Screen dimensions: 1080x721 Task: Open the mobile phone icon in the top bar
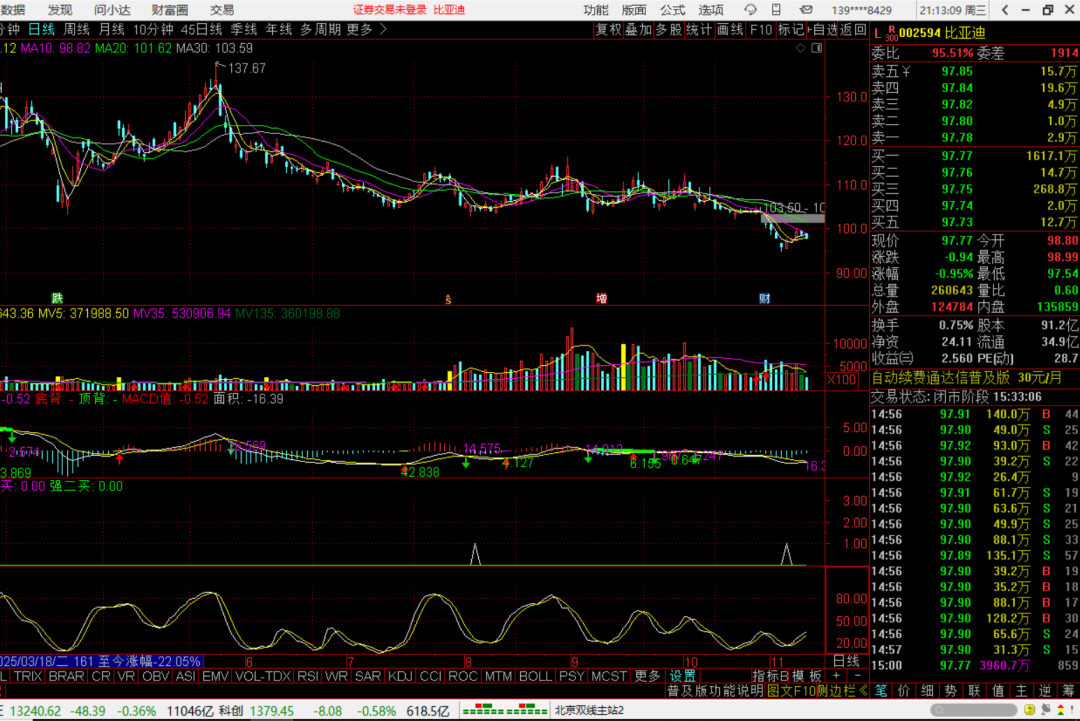776,10
